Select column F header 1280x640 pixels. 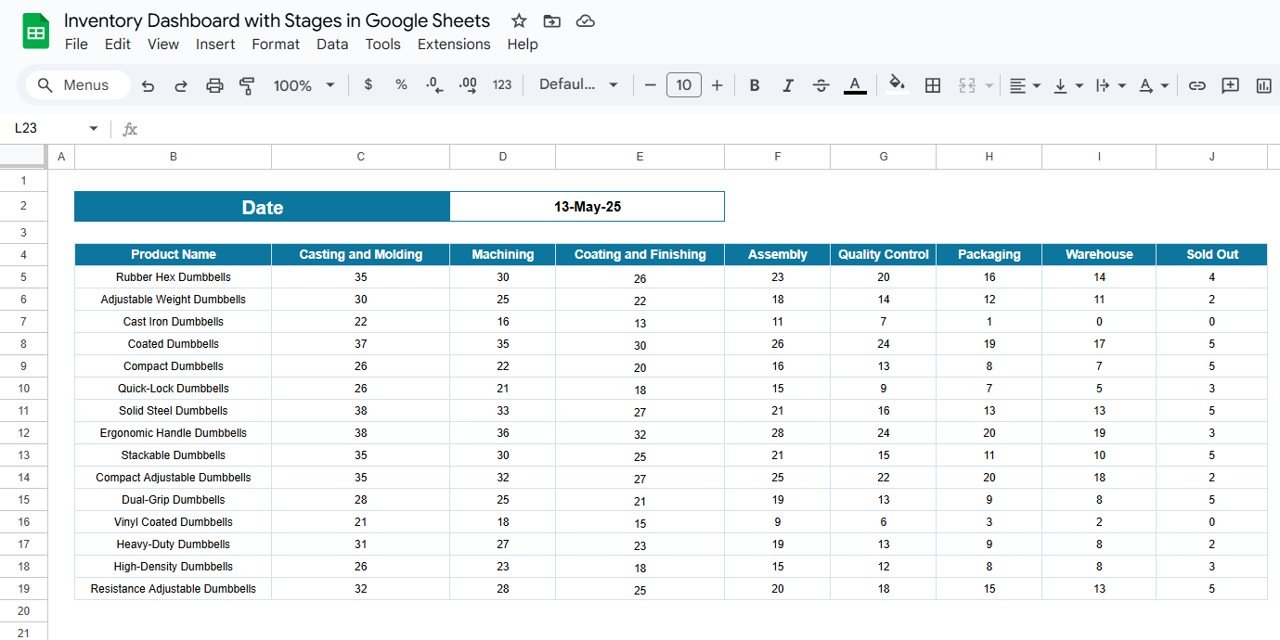pos(777,157)
